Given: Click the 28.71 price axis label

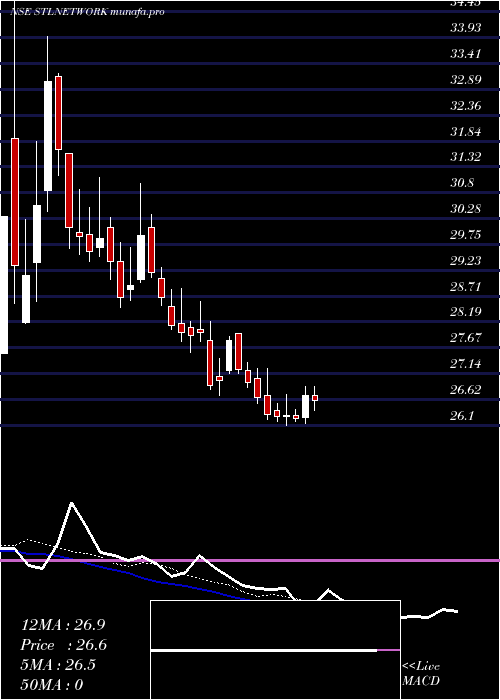Looking at the screenshot, I should click(x=466, y=286).
